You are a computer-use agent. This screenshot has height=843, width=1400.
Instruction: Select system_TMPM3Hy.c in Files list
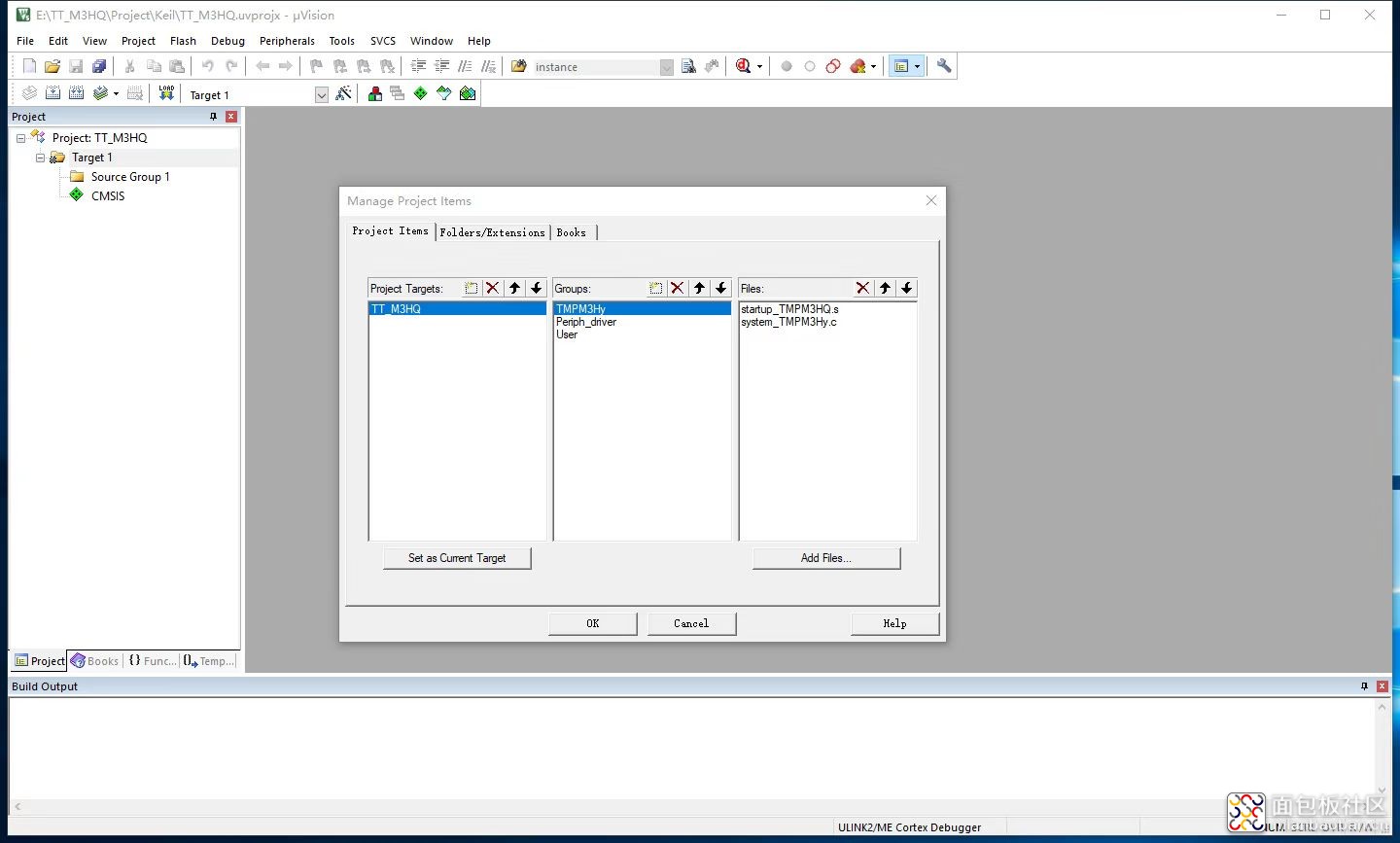coord(788,322)
